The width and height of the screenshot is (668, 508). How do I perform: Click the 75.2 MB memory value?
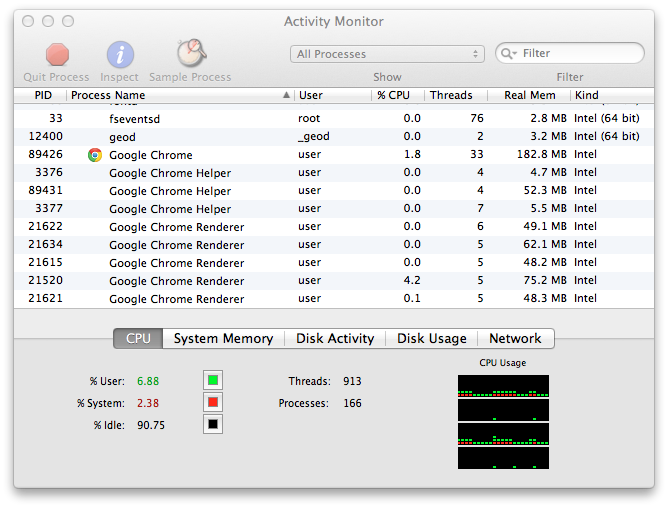point(545,280)
